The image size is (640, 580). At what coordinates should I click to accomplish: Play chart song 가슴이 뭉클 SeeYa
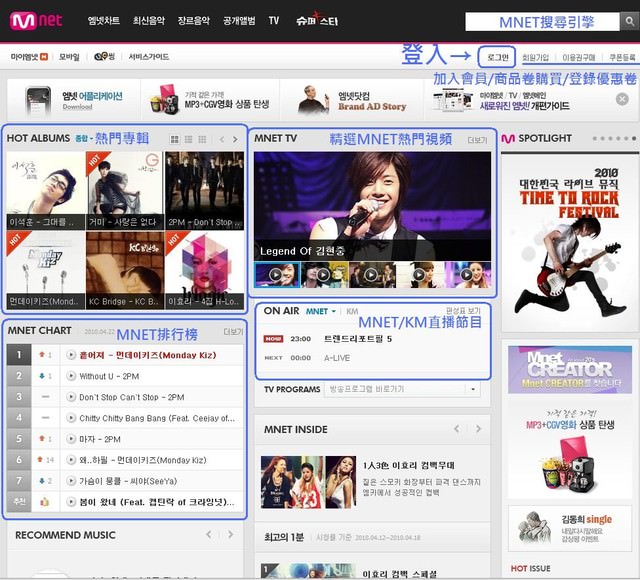tap(71, 481)
